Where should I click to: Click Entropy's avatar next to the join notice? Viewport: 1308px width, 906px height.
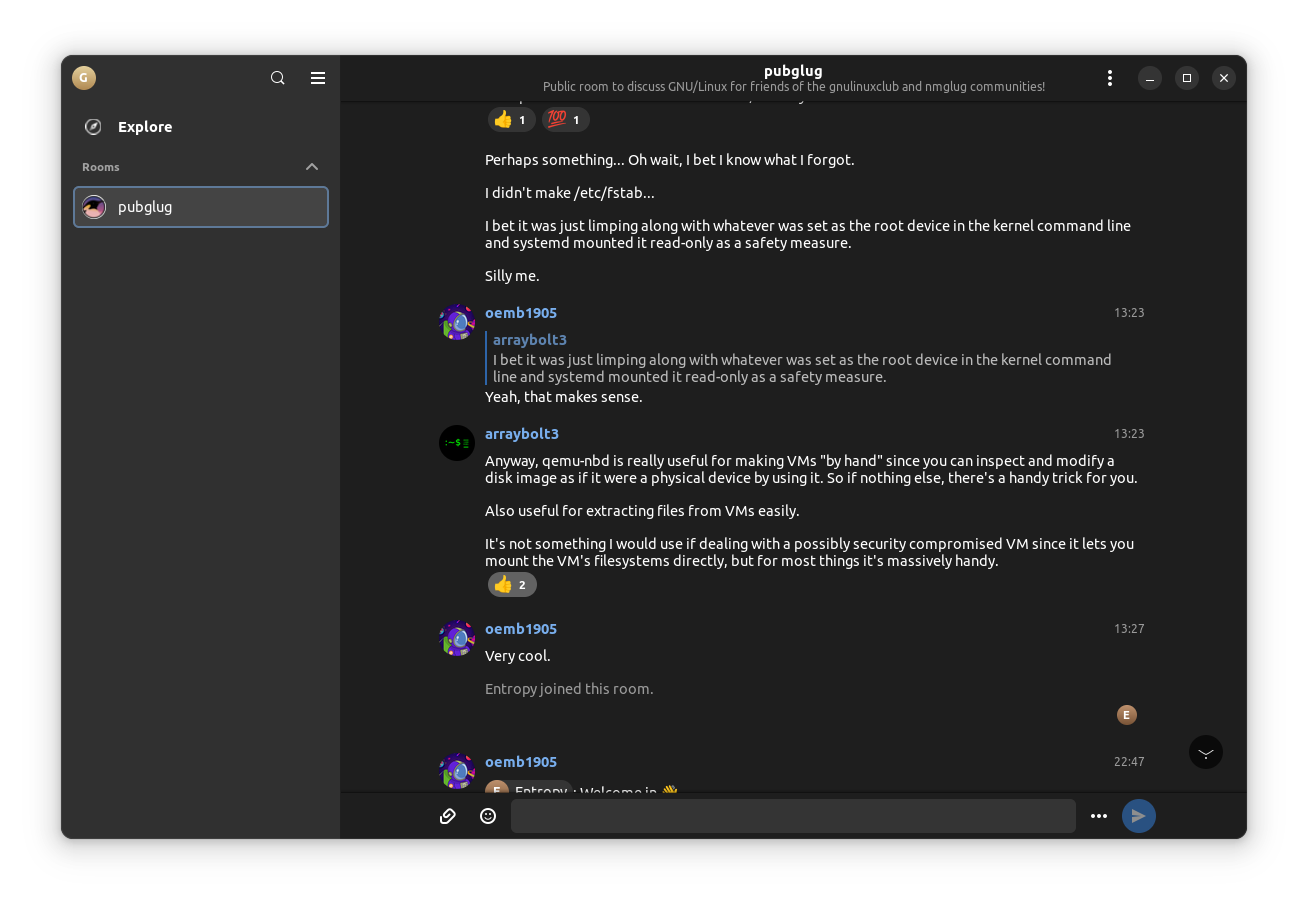pyautogui.click(x=1126, y=714)
